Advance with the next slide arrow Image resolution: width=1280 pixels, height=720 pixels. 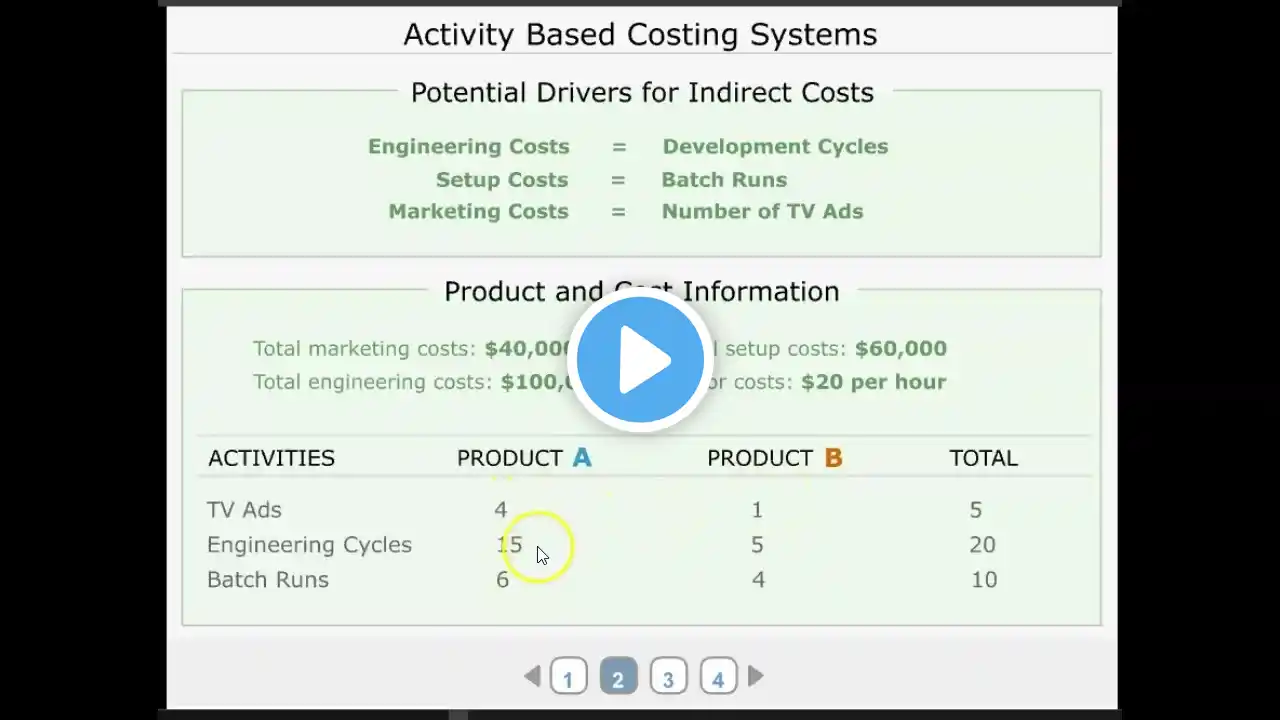point(756,677)
